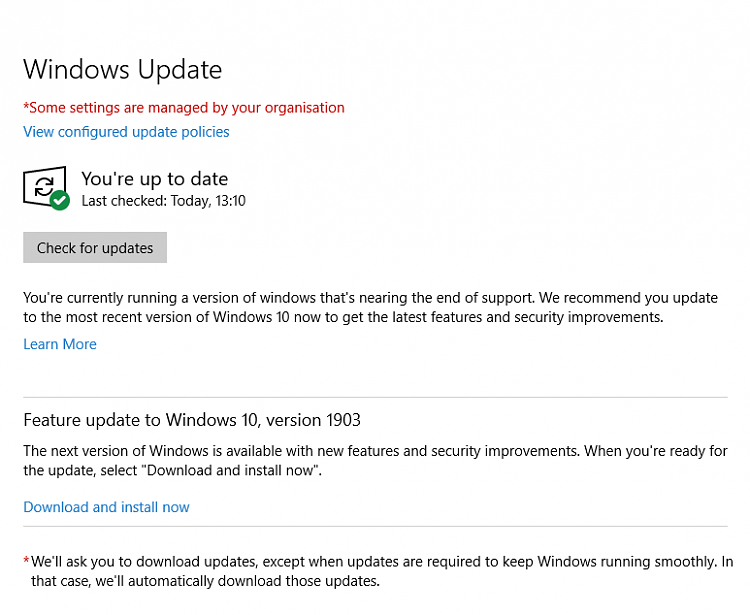
Task: Select the Windows Update page heading
Action: click(122, 70)
